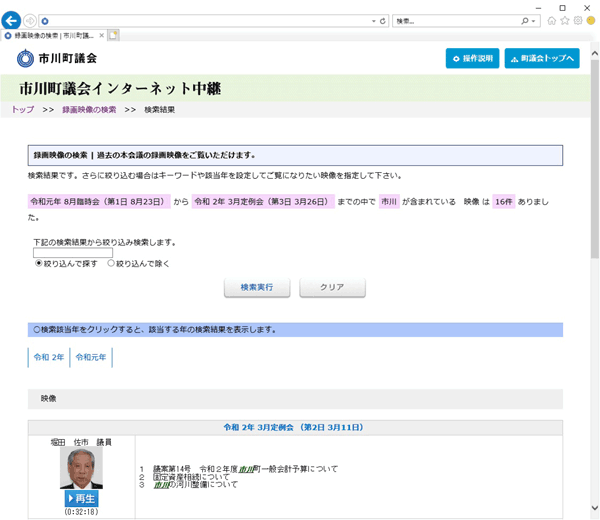The image size is (600, 520).
Task: Click the vertical scrollbar thumb
Action: (594, 159)
